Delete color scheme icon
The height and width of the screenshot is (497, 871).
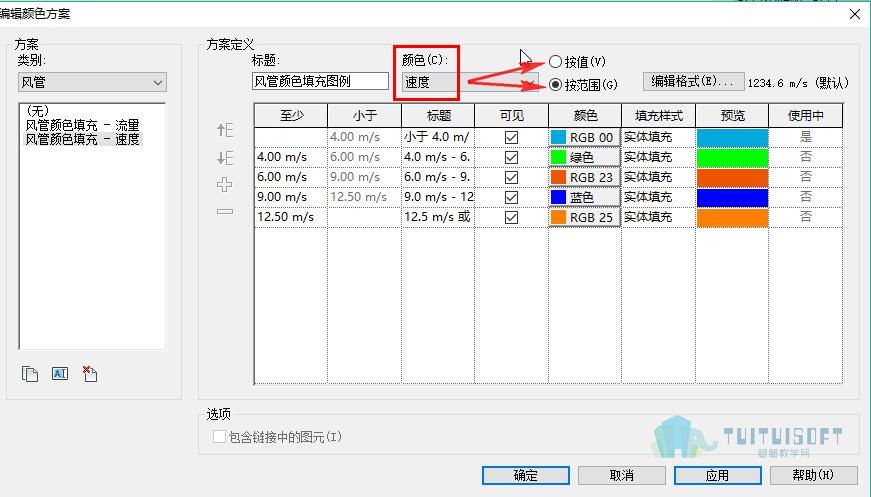pos(89,374)
